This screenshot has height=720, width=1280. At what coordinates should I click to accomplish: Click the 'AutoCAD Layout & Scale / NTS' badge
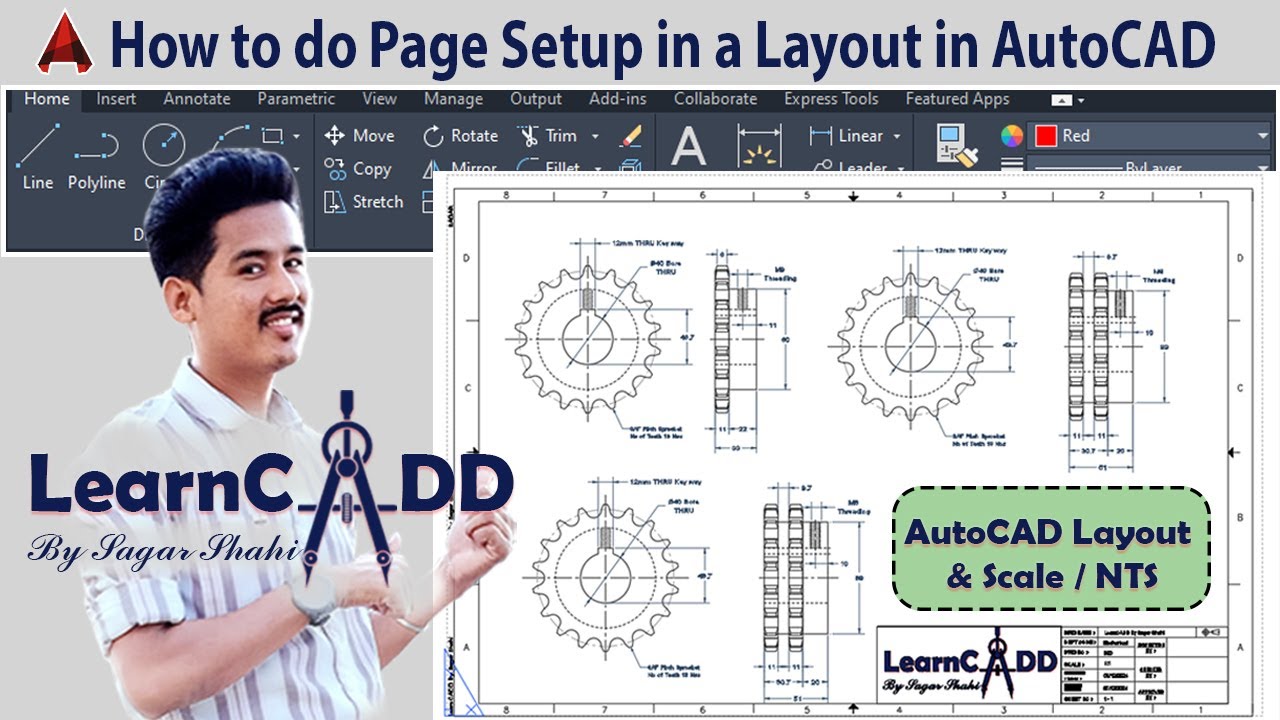click(x=1050, y=548)
